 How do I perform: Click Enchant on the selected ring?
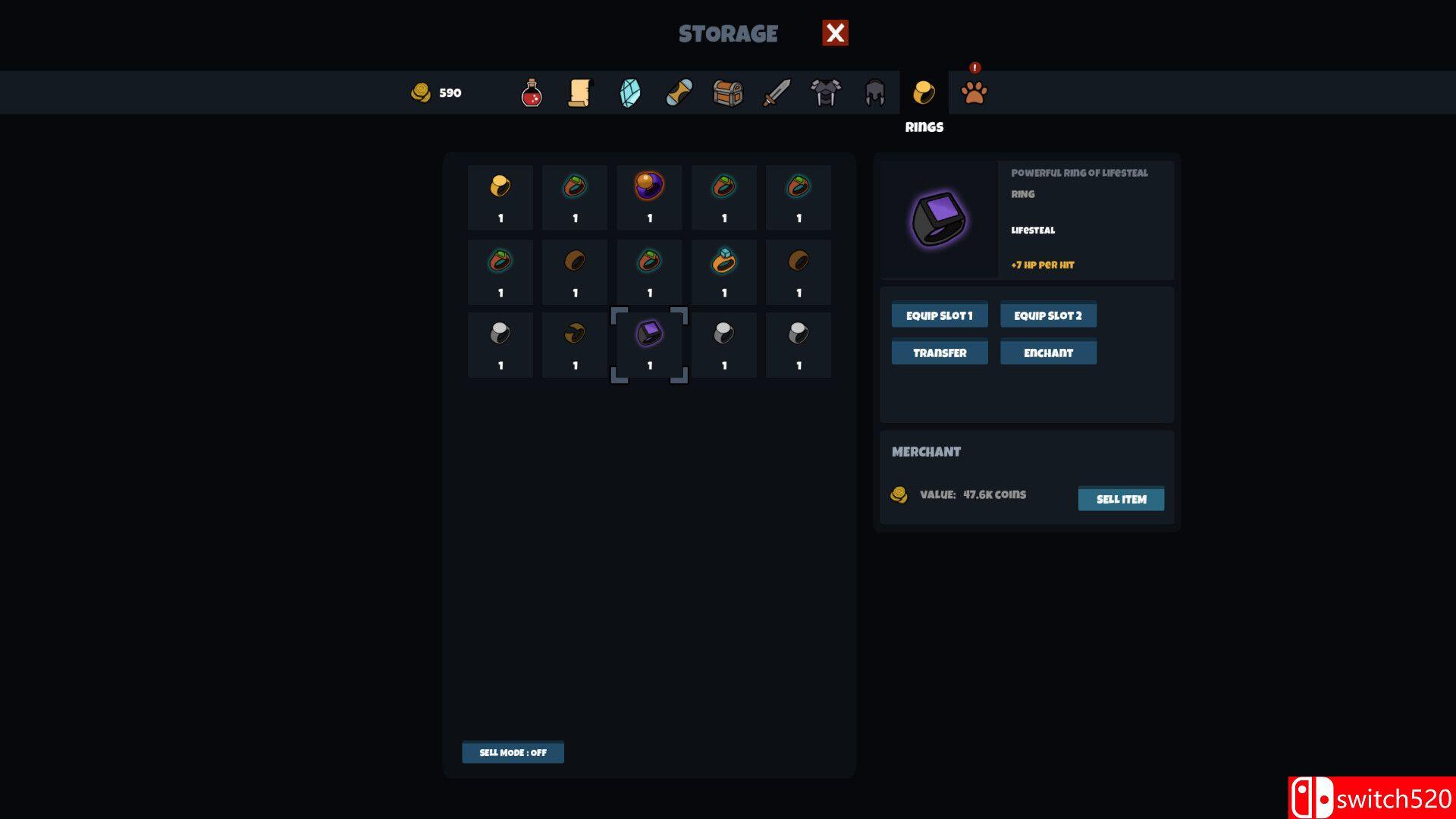tap(1048, 352)
